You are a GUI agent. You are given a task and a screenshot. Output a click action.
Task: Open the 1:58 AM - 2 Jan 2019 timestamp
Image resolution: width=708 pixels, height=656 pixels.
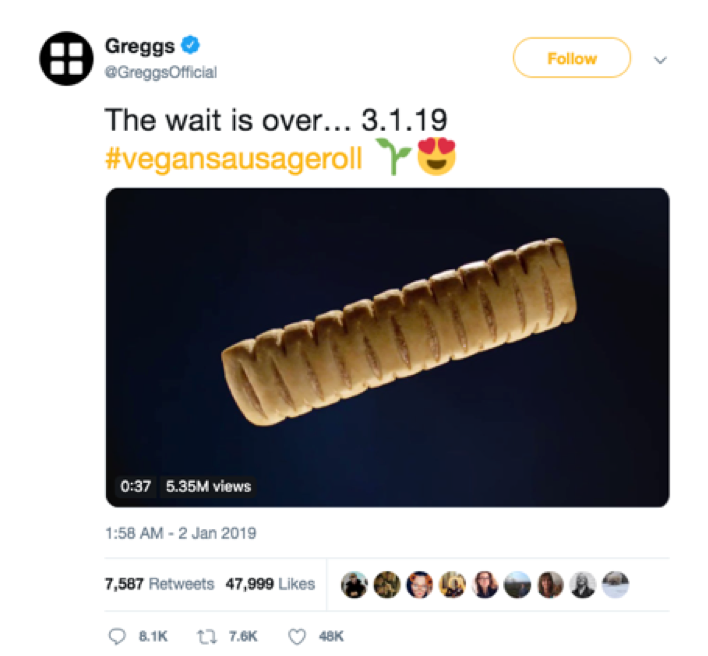point(181,534)
